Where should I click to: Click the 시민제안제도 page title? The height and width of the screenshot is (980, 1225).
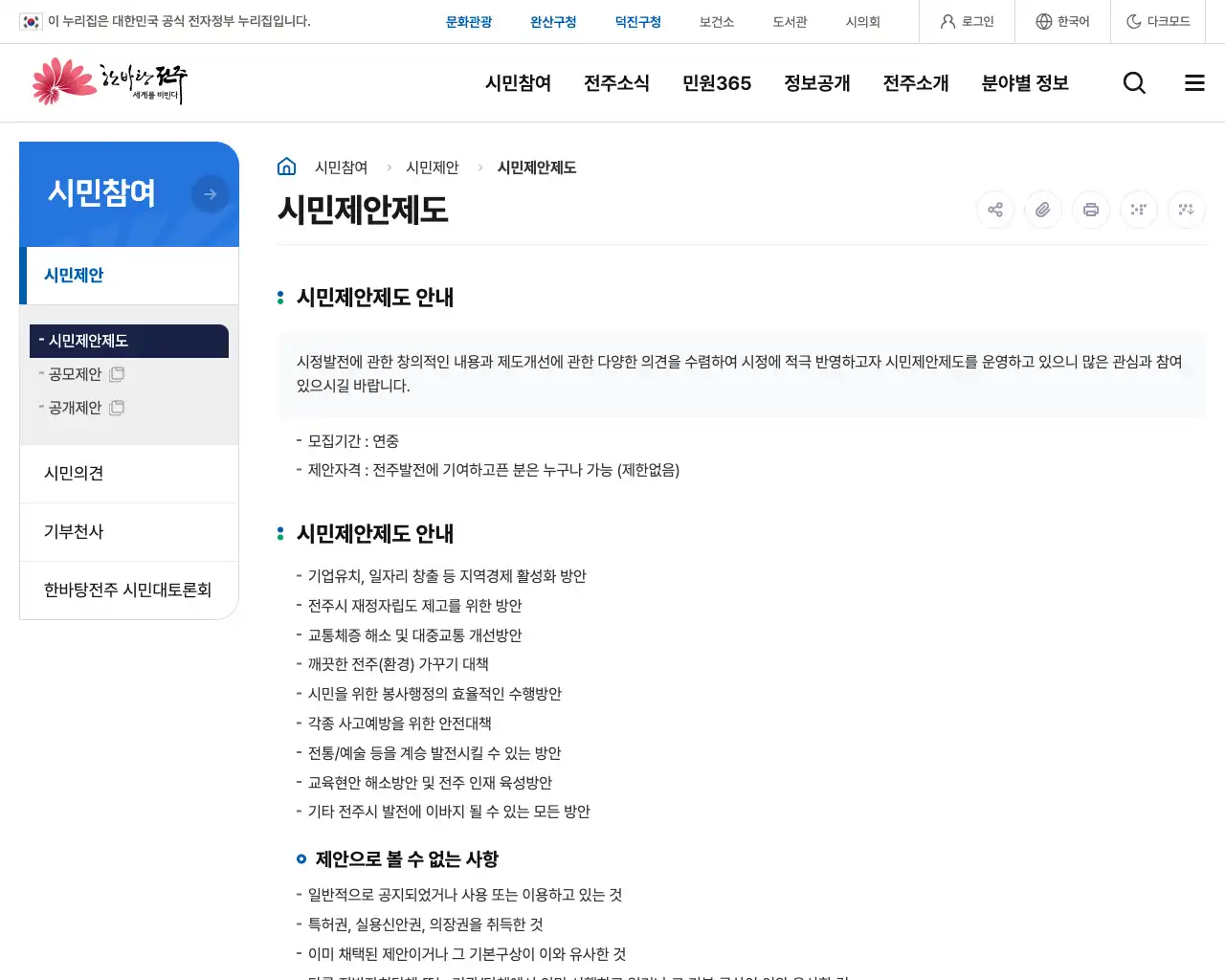click(363, 210)
